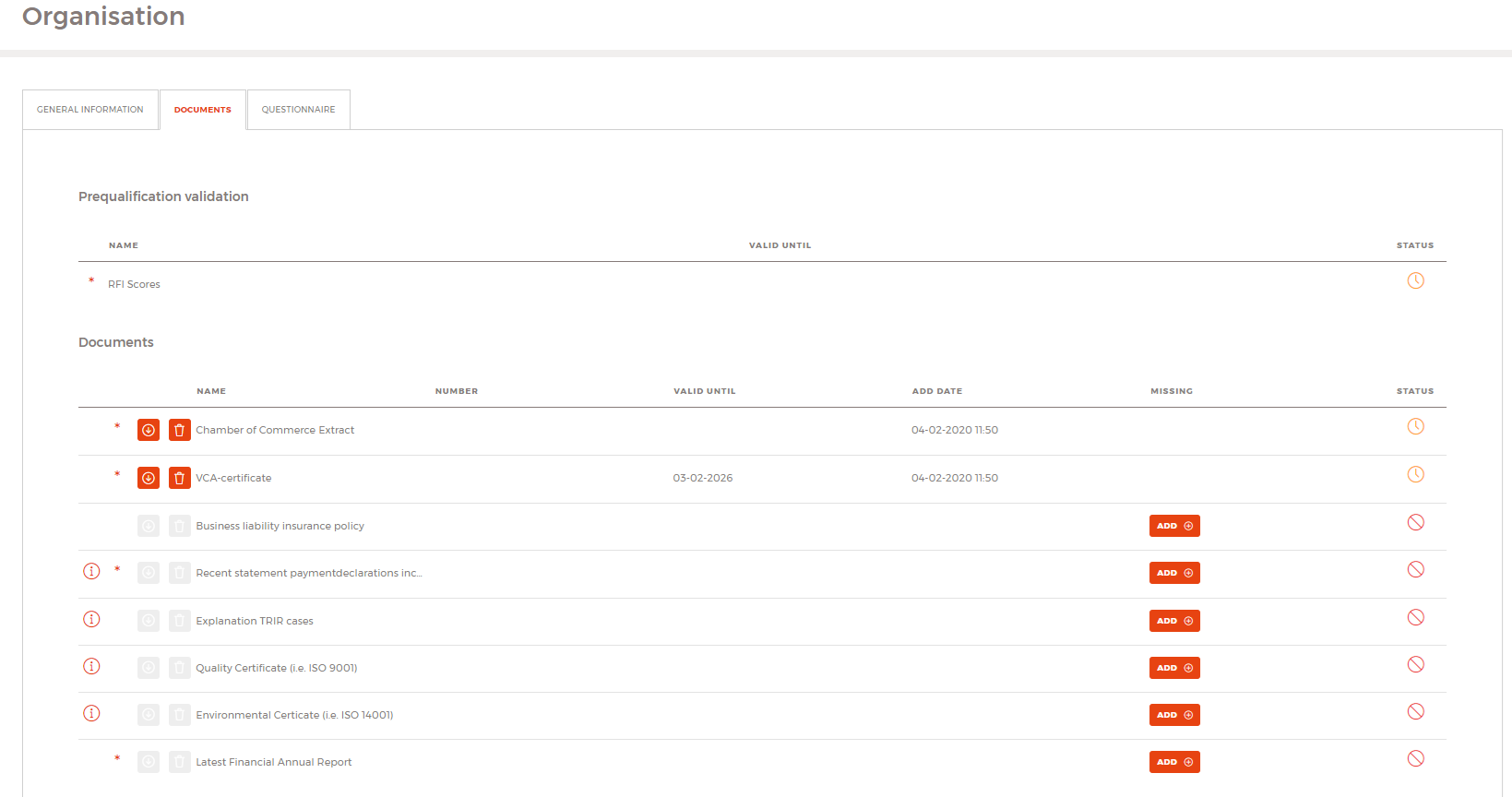
Task: Open the Questionnaire tab
Action: (298, 110)
